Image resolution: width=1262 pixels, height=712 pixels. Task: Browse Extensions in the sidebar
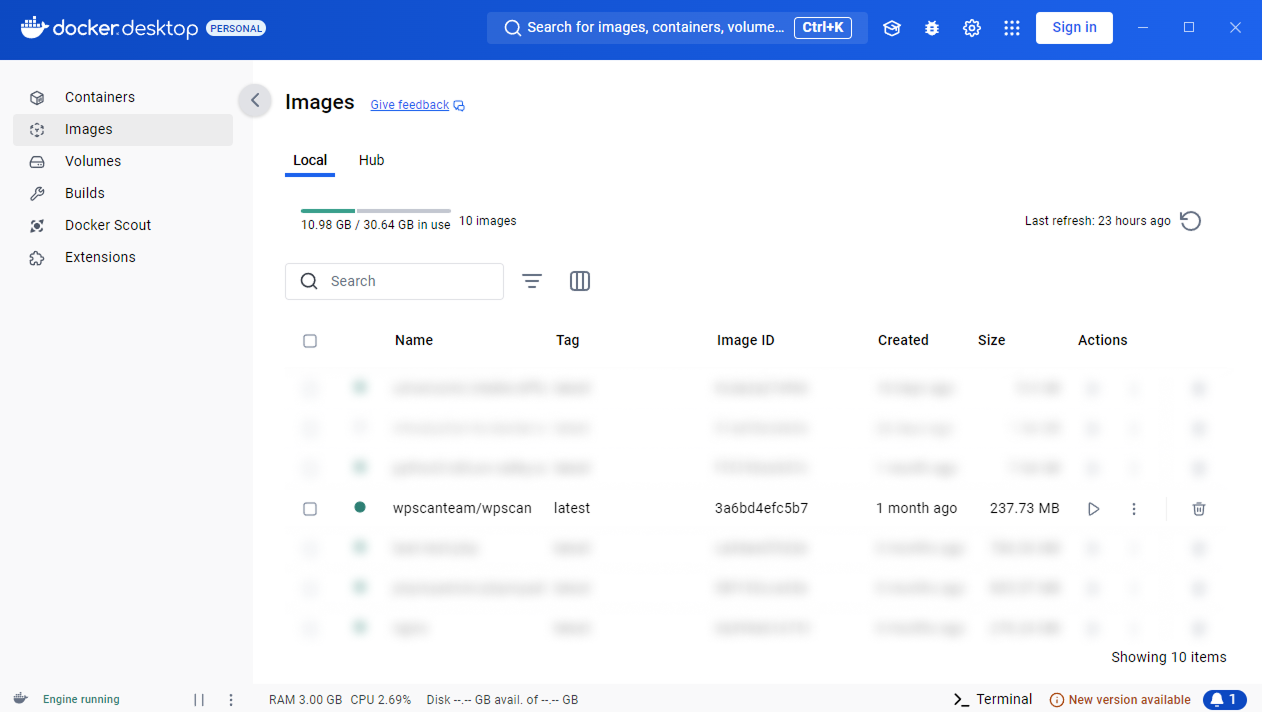pos(102,257)
